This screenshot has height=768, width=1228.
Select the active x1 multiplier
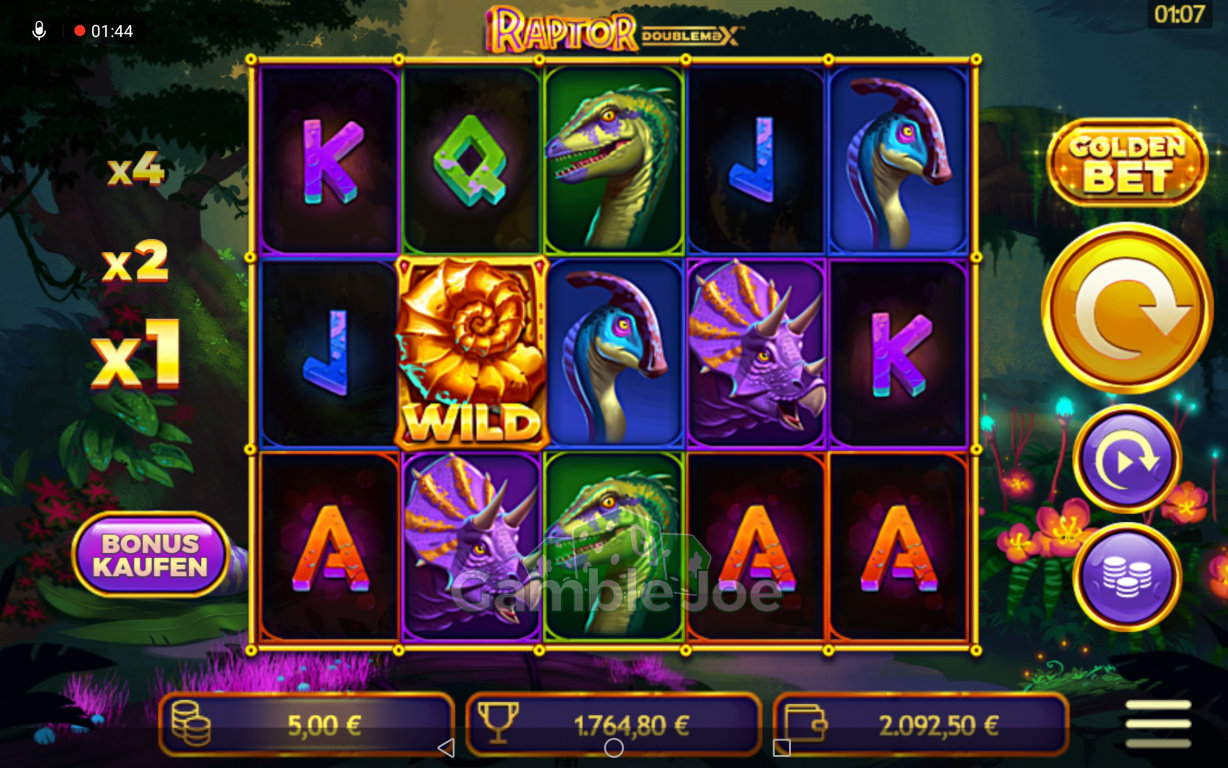click(135, 353)
